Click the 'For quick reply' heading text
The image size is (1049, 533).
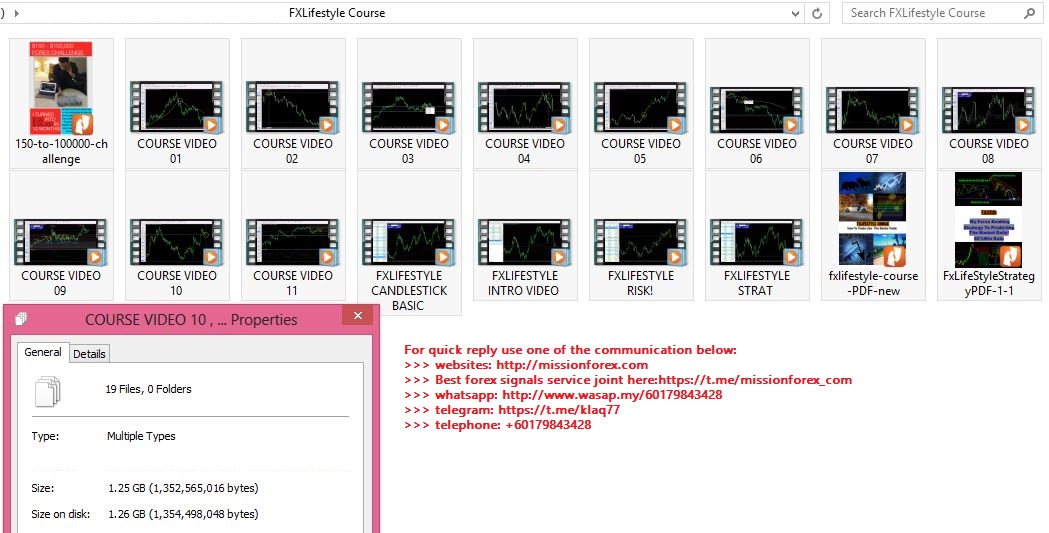pyautogui.click(x=570, y=350)
